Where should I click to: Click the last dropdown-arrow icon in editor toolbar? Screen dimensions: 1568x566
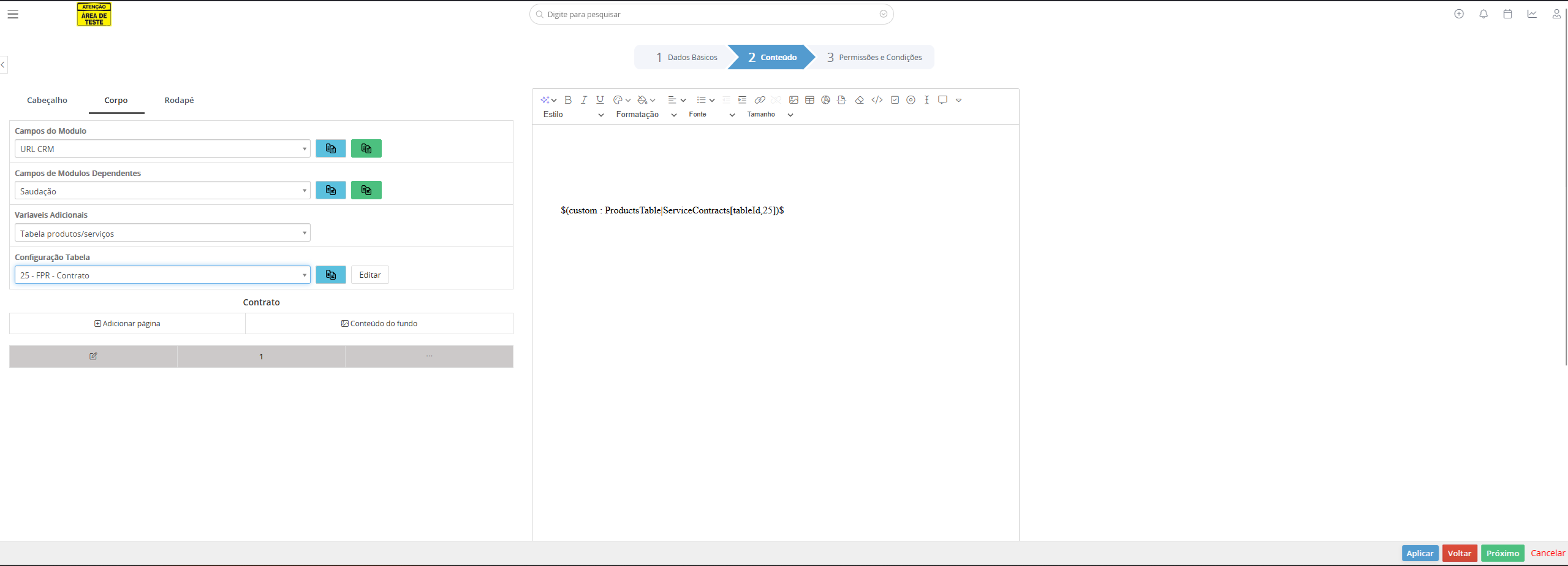(958, 100)
